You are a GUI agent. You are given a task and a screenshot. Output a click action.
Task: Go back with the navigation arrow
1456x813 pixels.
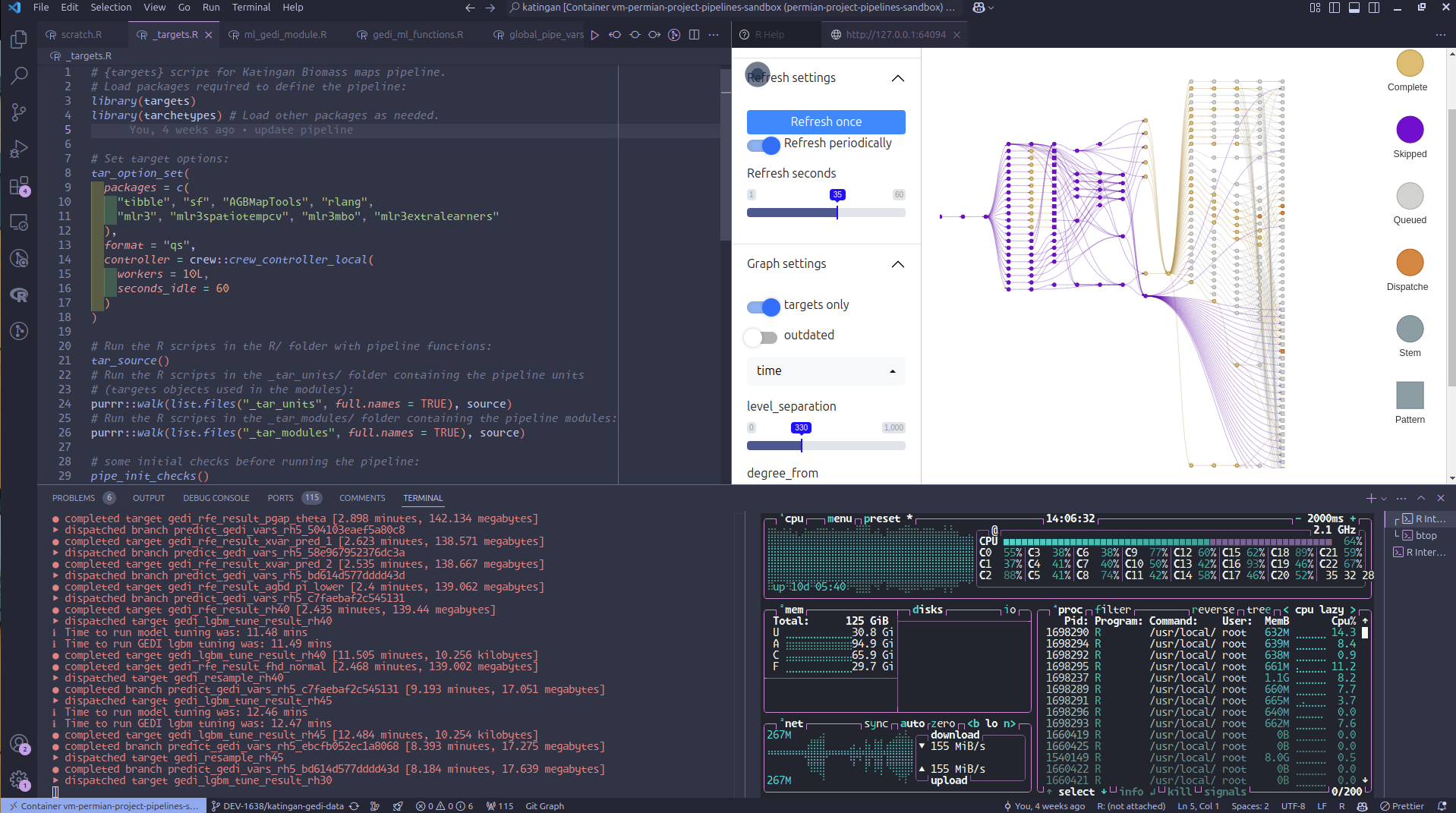(x=470, y=8)
